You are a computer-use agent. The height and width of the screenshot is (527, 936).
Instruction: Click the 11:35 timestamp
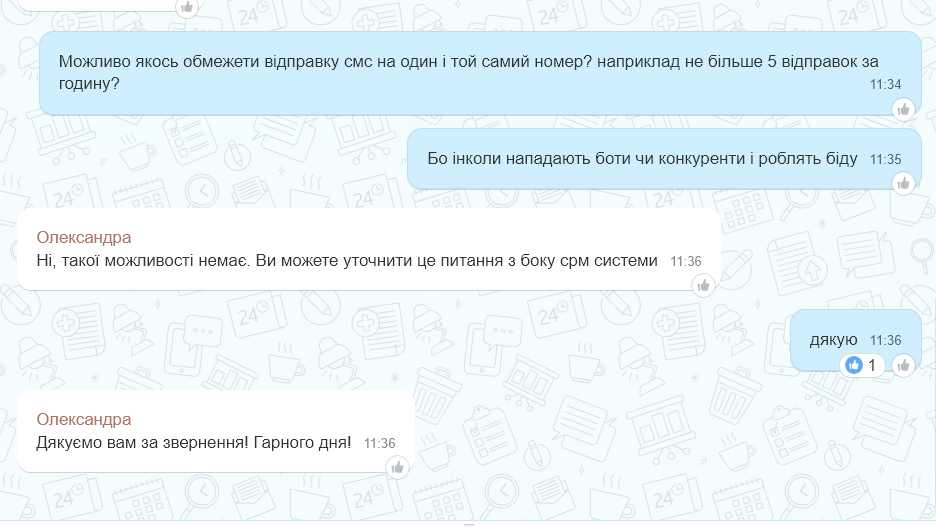pyautogui.click(x=885, y=159)
